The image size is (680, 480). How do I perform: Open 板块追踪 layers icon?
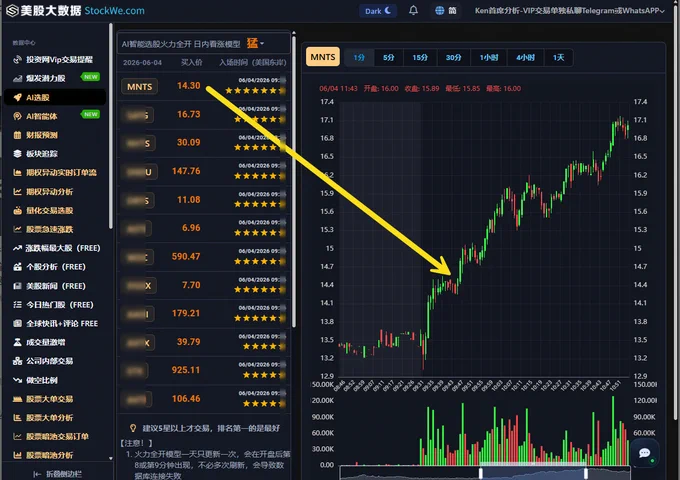[x=17, y=154]
